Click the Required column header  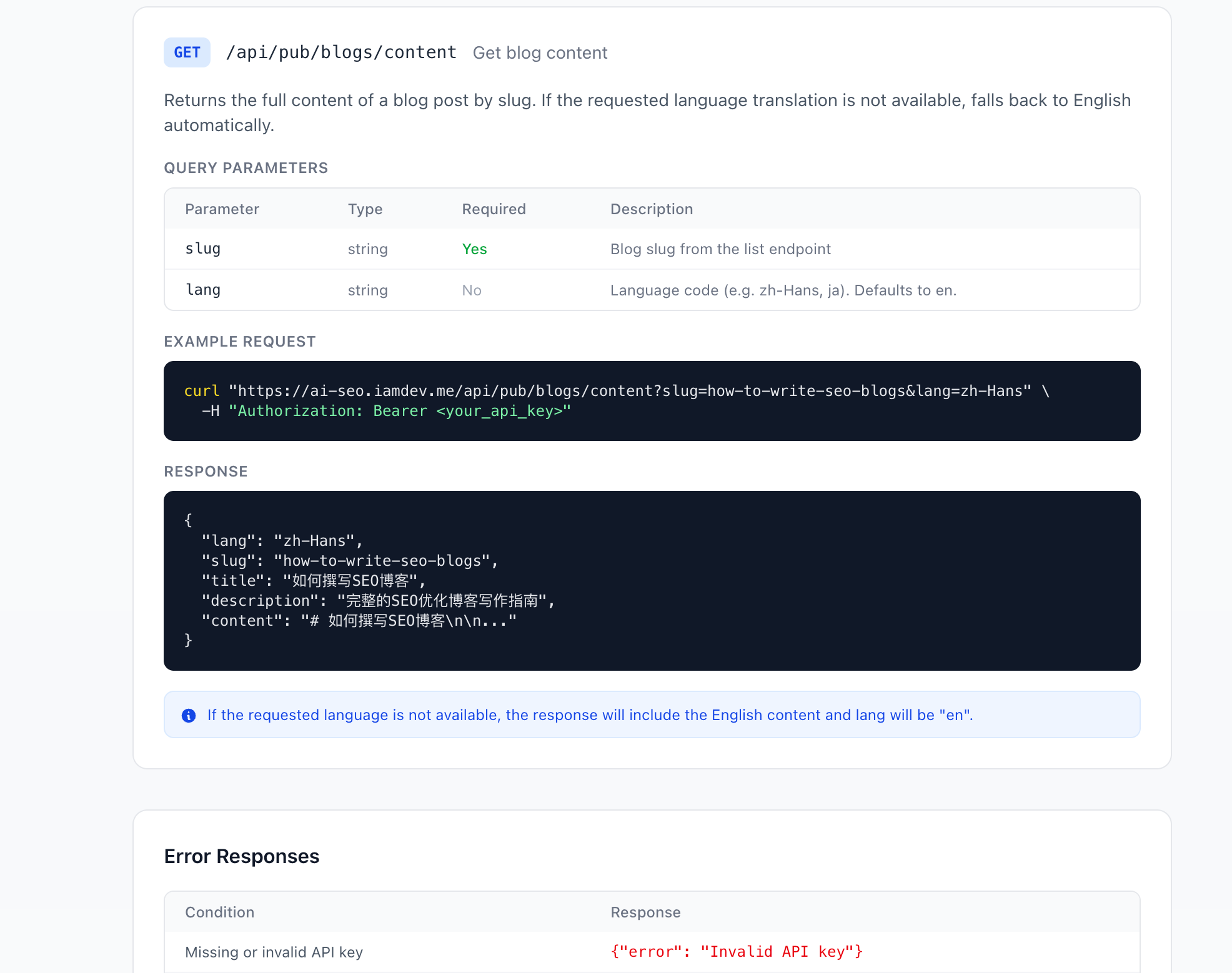pyautogui.click(x=494, y=209)
